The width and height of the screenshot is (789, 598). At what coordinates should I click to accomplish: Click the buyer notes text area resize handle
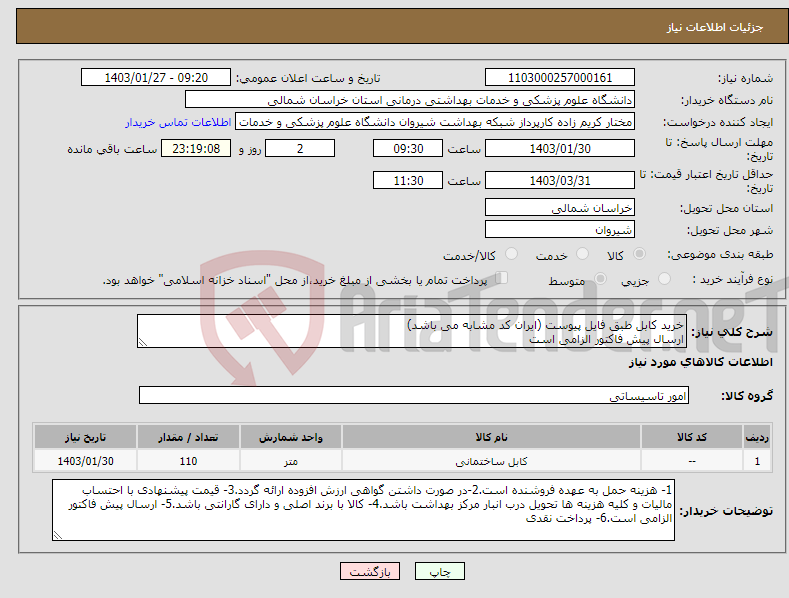[58, 536]
